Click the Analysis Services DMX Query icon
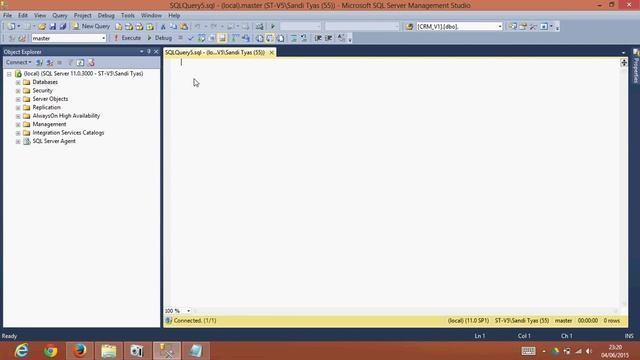640x360 pixels. click(x=139, y=26)
